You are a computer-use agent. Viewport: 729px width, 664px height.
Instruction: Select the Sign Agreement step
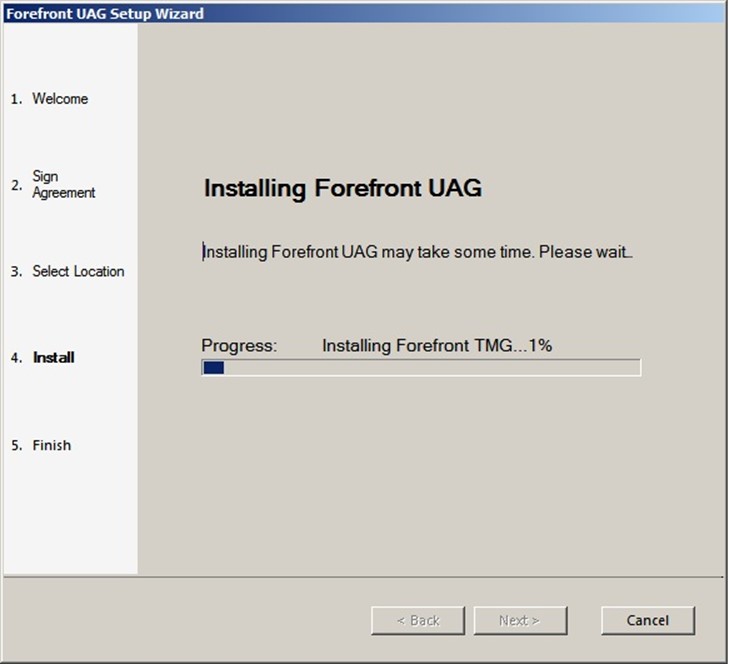coord(64,184)
